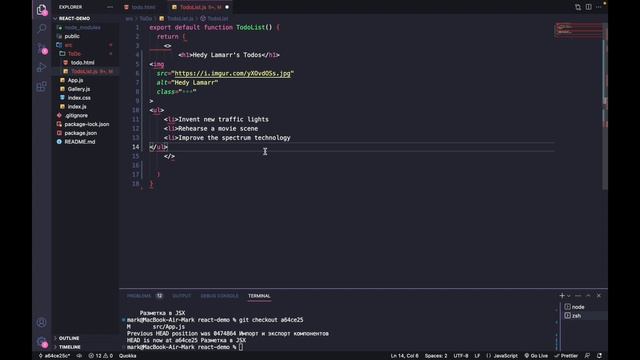This screenshot has width=640, height=360.
Task: Open the Source Control view
Action: click(42, 48)
